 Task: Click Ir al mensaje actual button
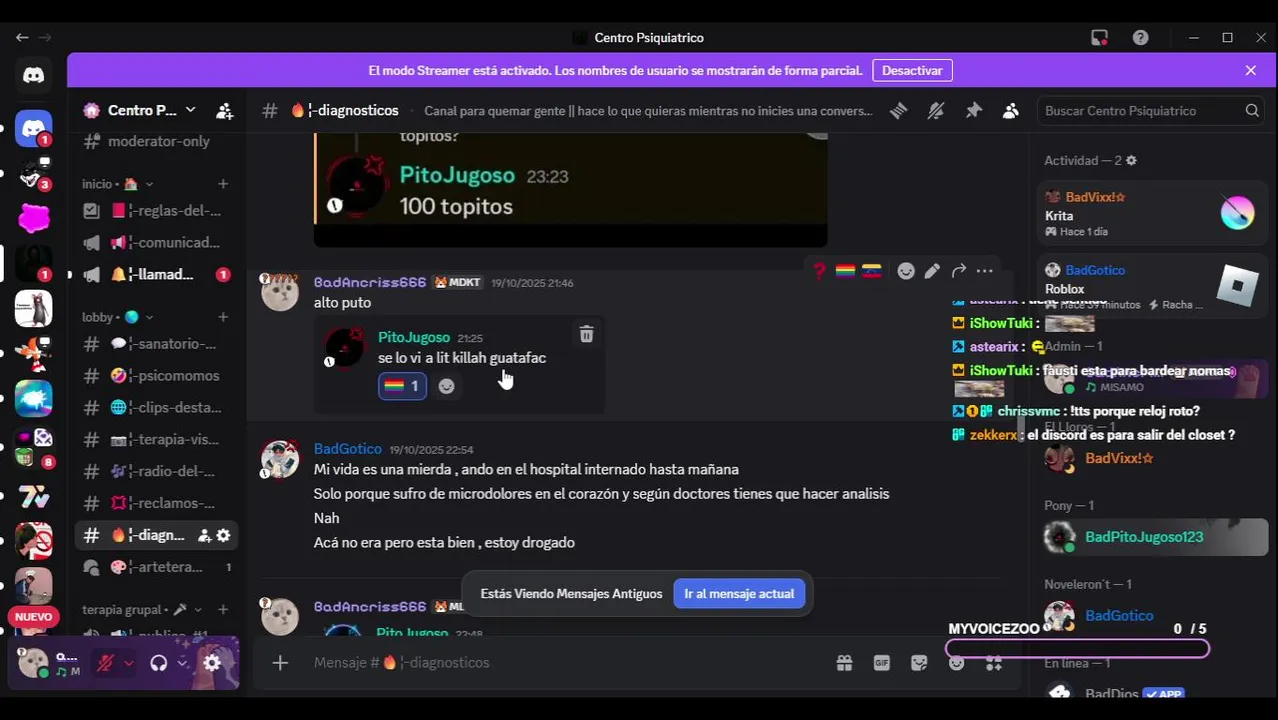click(739, 594)
